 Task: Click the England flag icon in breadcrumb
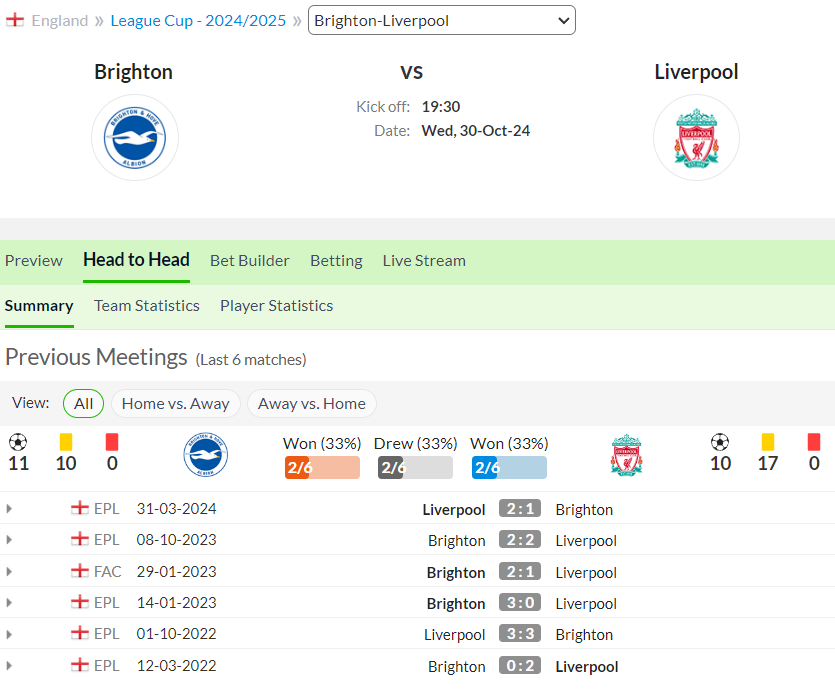click(x=15, y=20)
